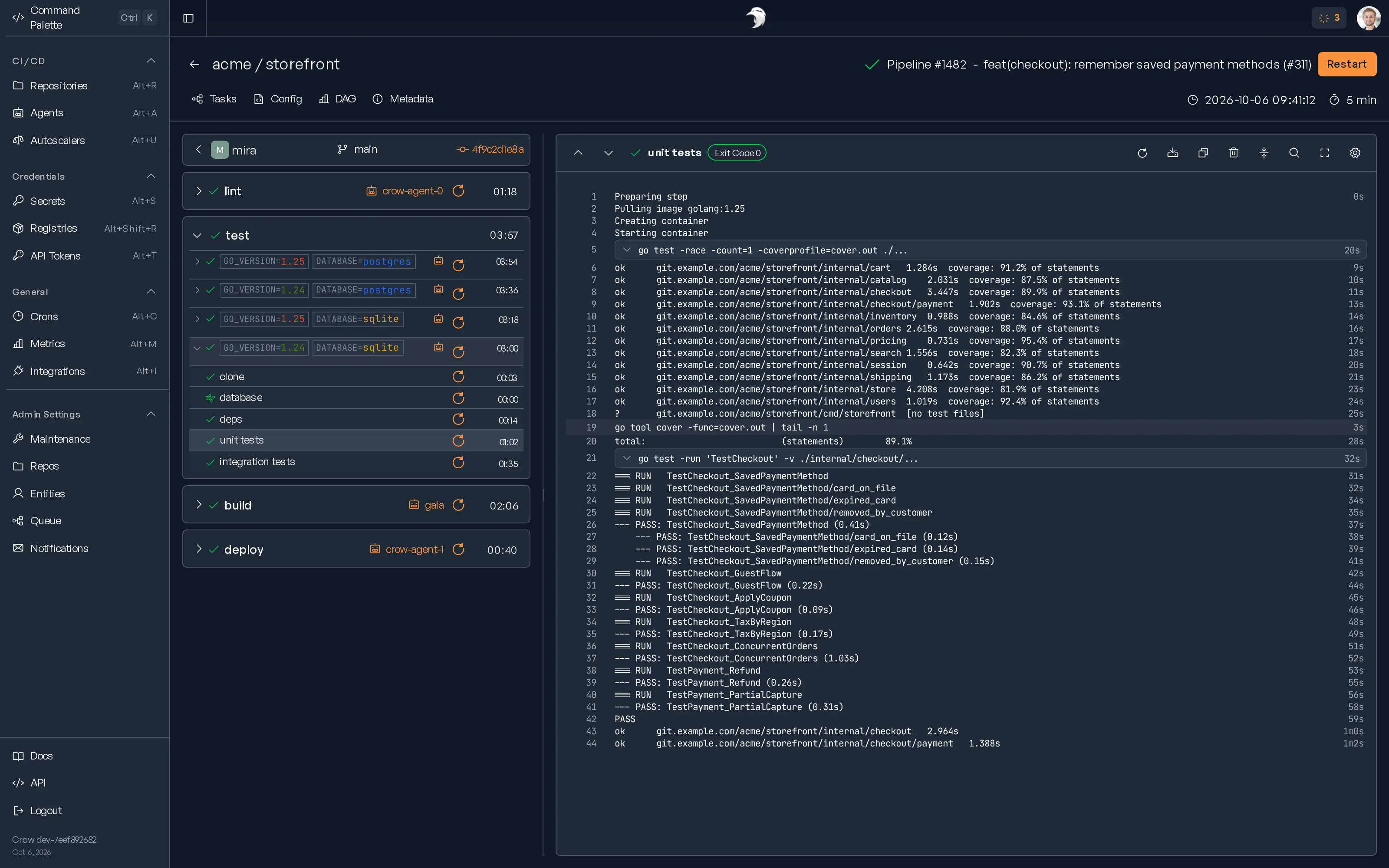Image resolution: width=1389 pixels, height=868 pixels.
Task: Collapse the Credentials sidebar section
Action: tap(151, 176)
